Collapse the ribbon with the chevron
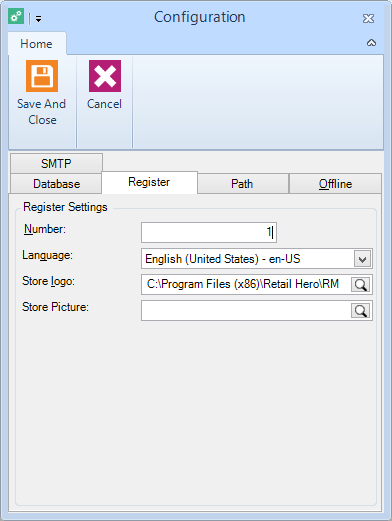392x521 pixels. click(371, 43)
